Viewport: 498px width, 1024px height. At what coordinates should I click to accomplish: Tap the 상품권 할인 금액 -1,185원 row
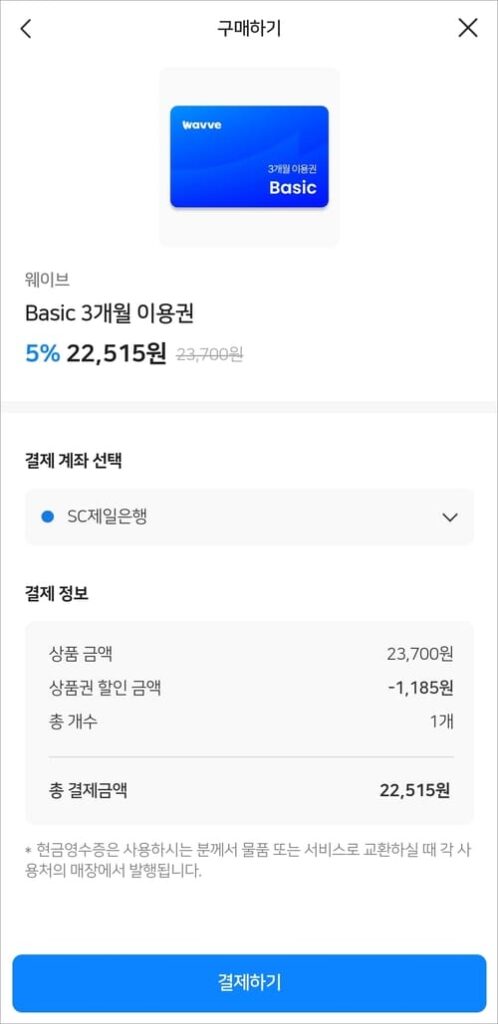(251, 688)
